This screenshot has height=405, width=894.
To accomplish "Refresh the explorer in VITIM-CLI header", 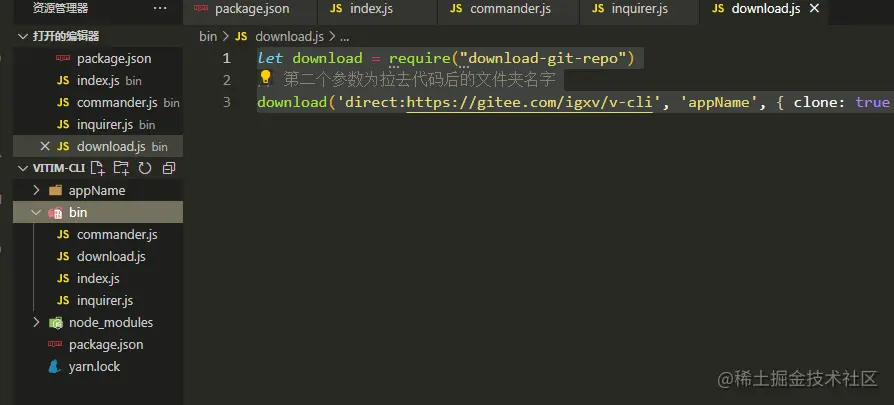I will 145,168.
